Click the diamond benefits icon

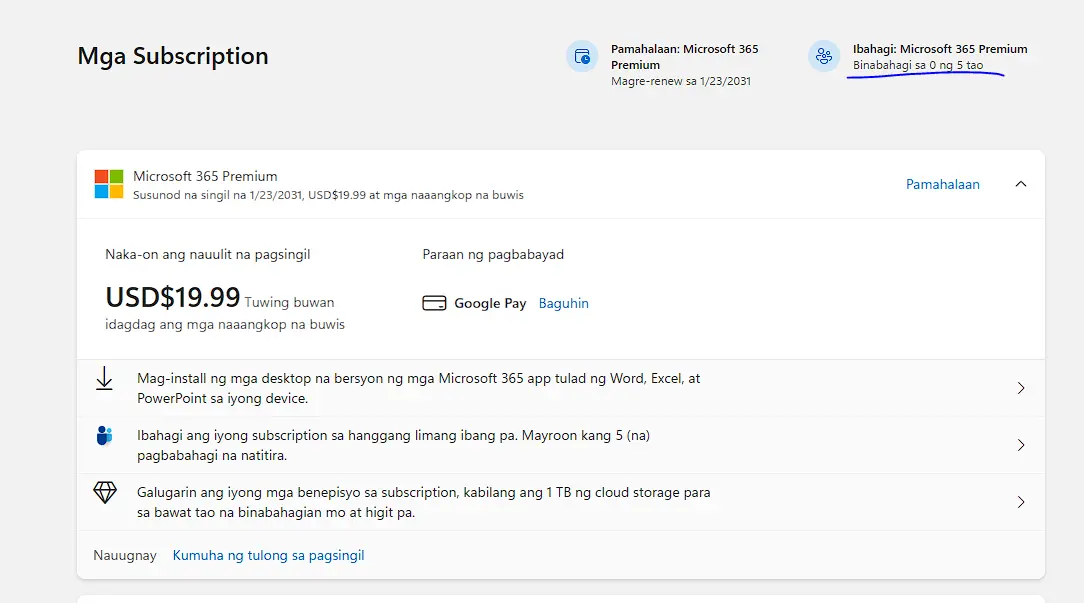click(x=105, y=492)
